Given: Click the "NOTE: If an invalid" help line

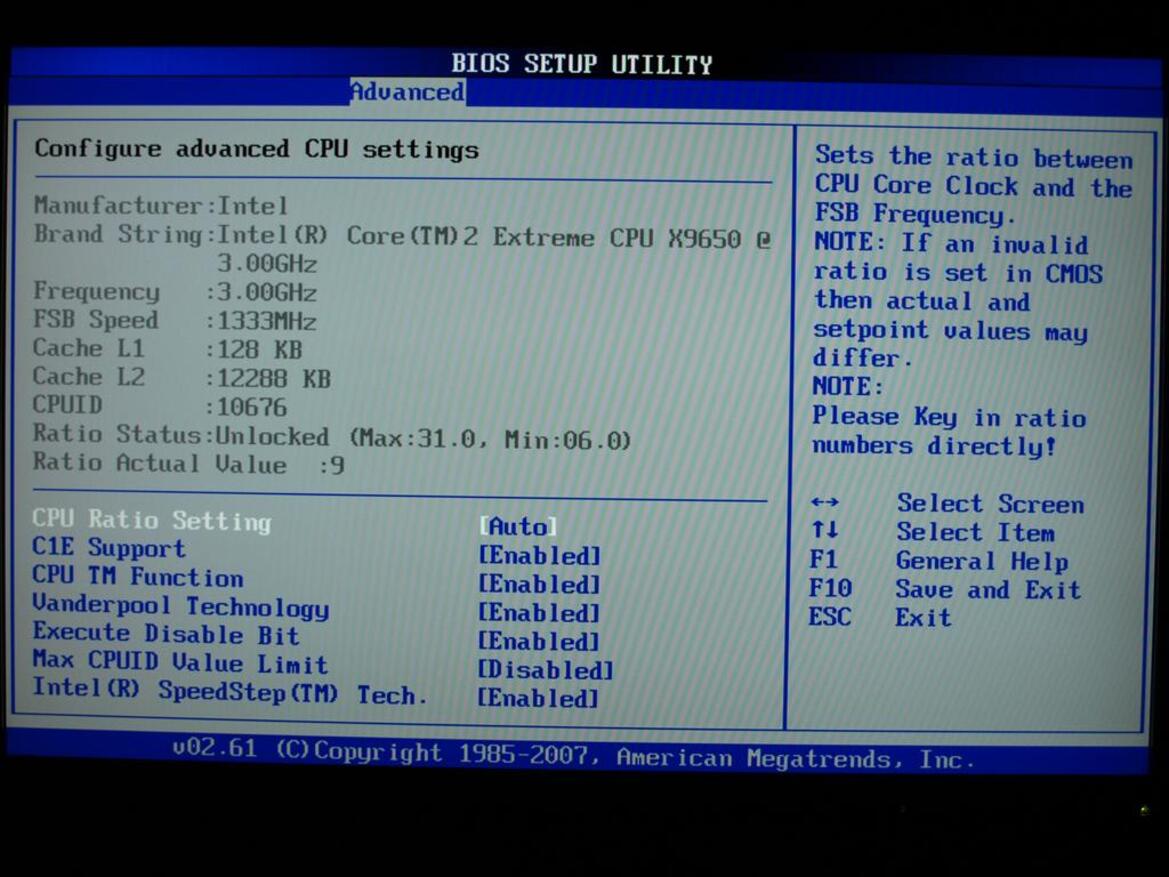Looking at the screenshot, I should tap(951, 243).
